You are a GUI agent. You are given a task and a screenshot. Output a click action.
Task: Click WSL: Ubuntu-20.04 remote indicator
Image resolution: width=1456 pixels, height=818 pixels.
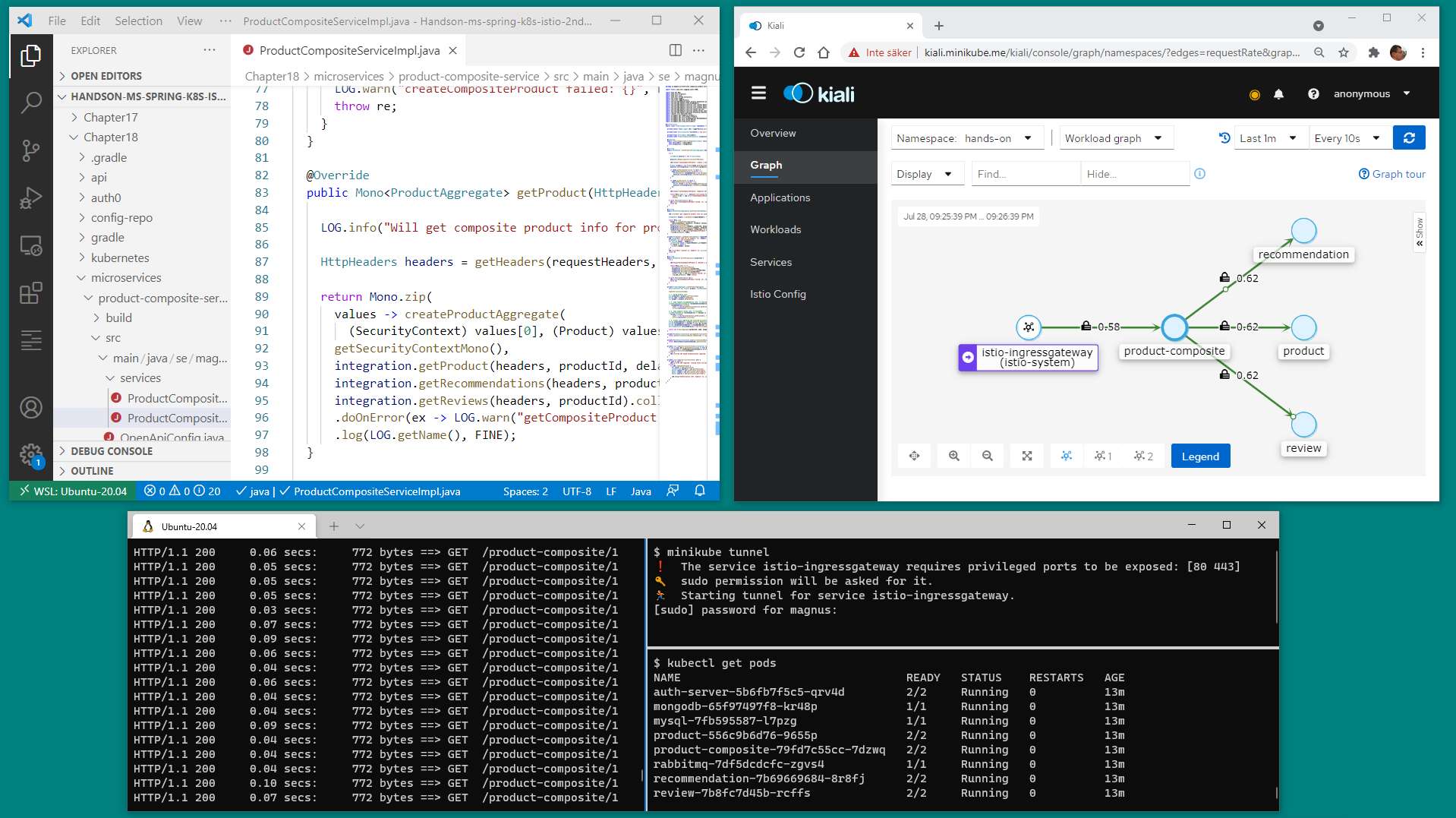tap(74, 491)
